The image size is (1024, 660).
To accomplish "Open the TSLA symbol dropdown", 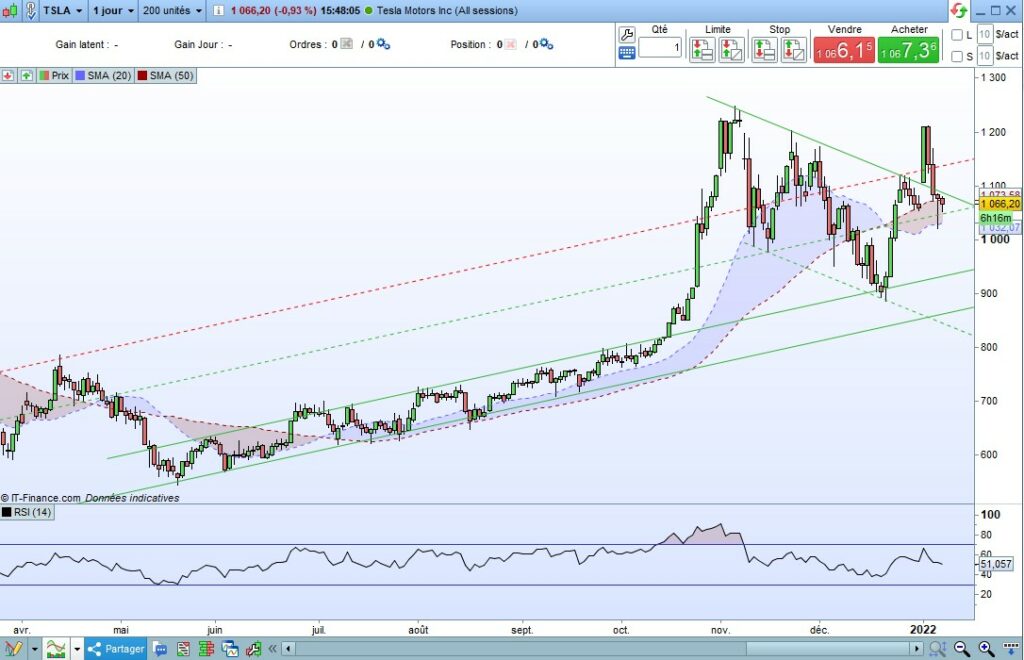I will [x=54, y=11].
